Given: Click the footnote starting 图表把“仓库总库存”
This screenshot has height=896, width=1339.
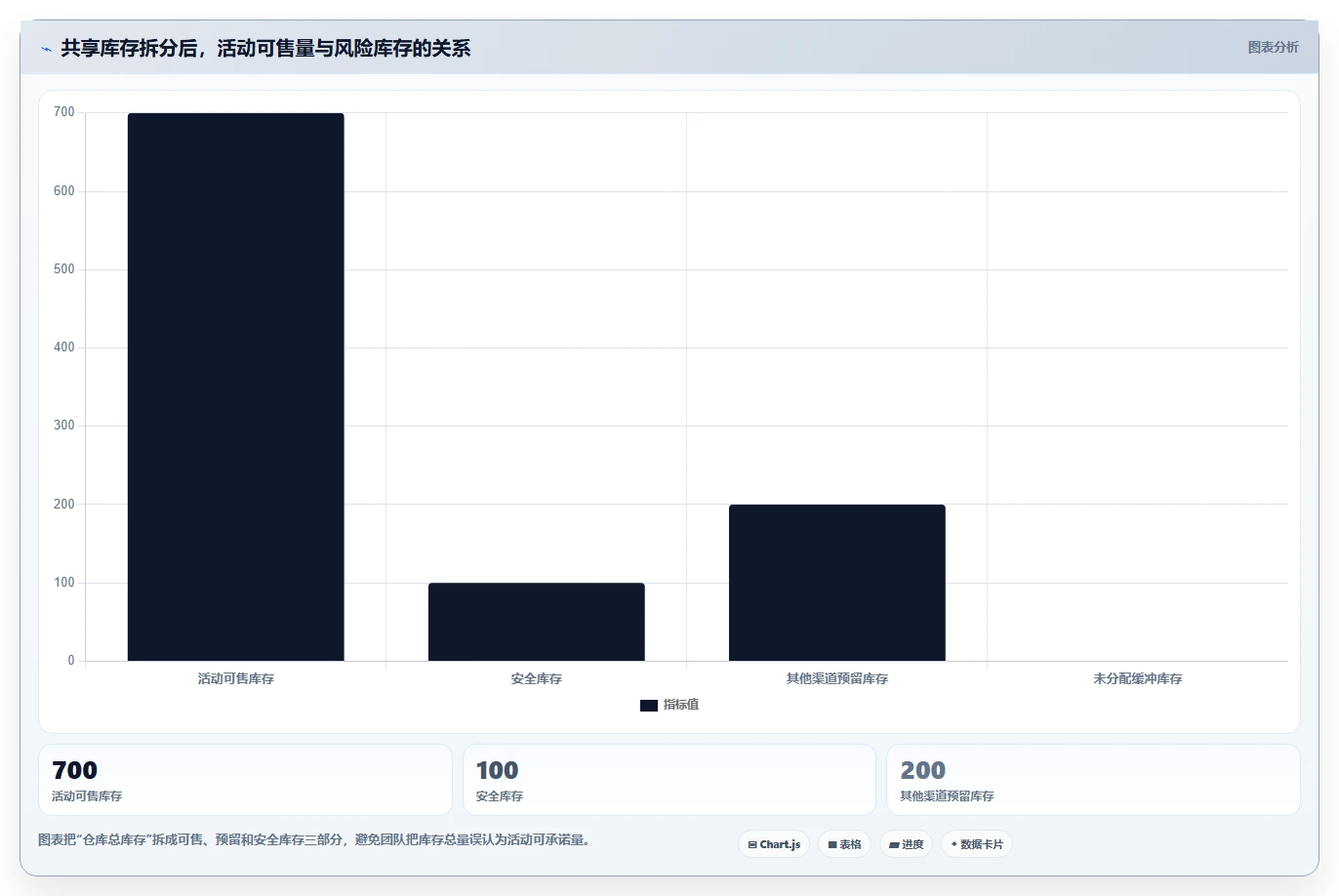Looking at the screenshot, I should (x=314, y=839).
